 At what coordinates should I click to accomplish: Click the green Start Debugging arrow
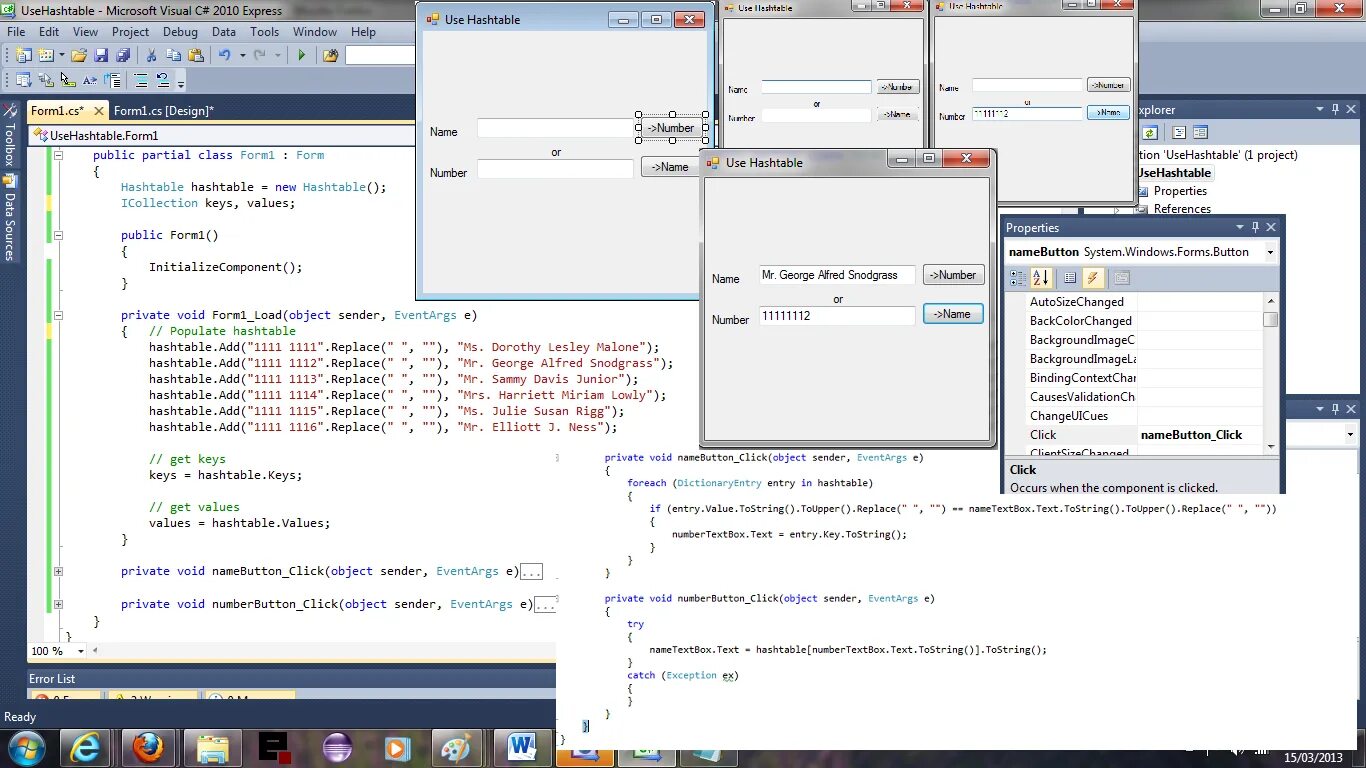click(x=301, y=55)
